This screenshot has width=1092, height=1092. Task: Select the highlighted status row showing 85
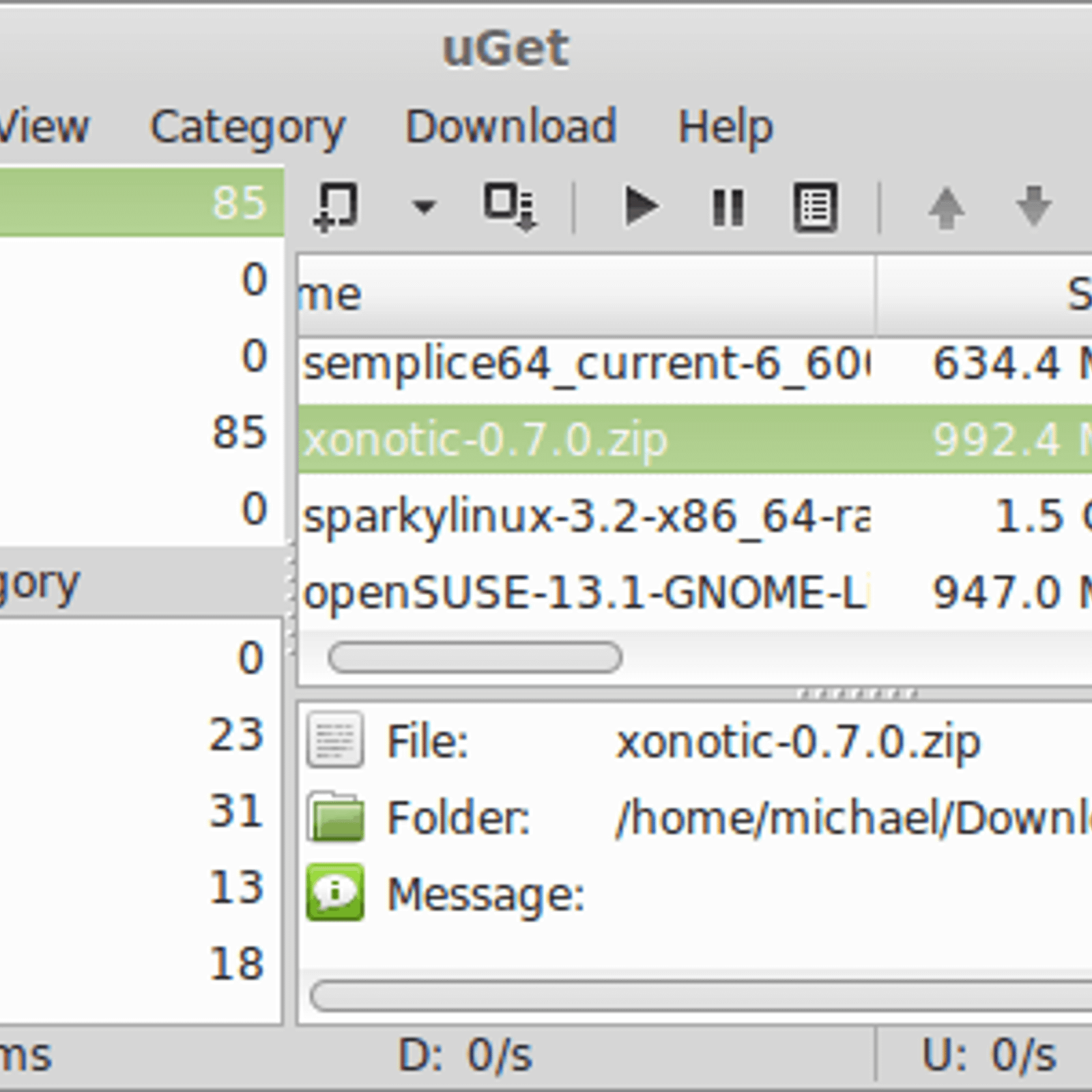coord(142,203)
